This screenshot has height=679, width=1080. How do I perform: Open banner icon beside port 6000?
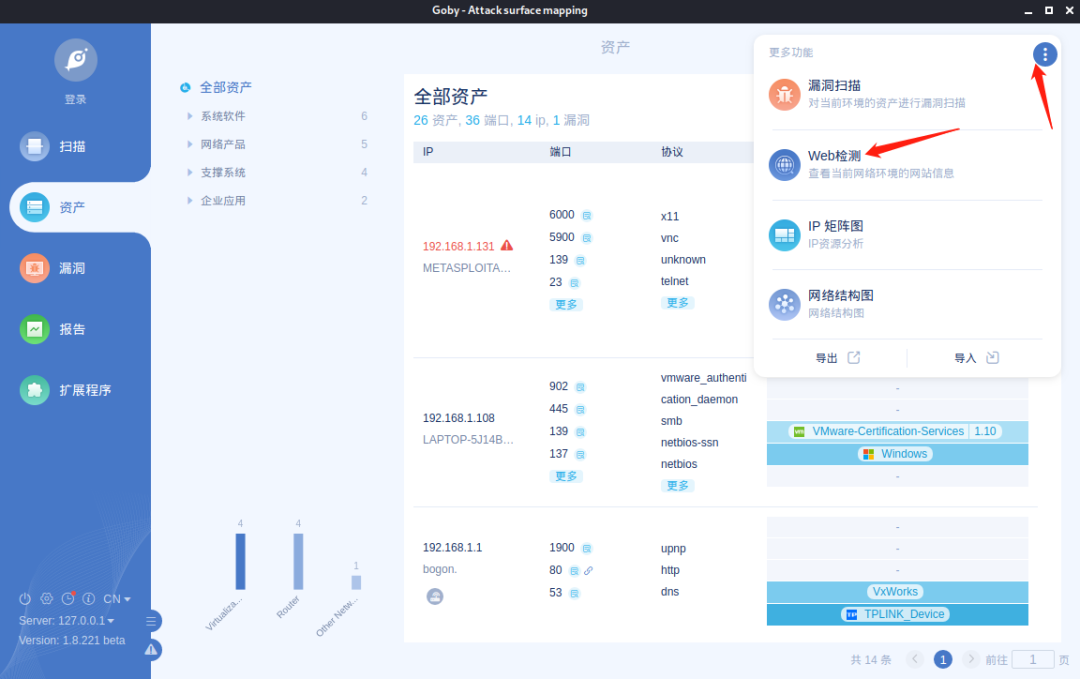click(587, 216)
